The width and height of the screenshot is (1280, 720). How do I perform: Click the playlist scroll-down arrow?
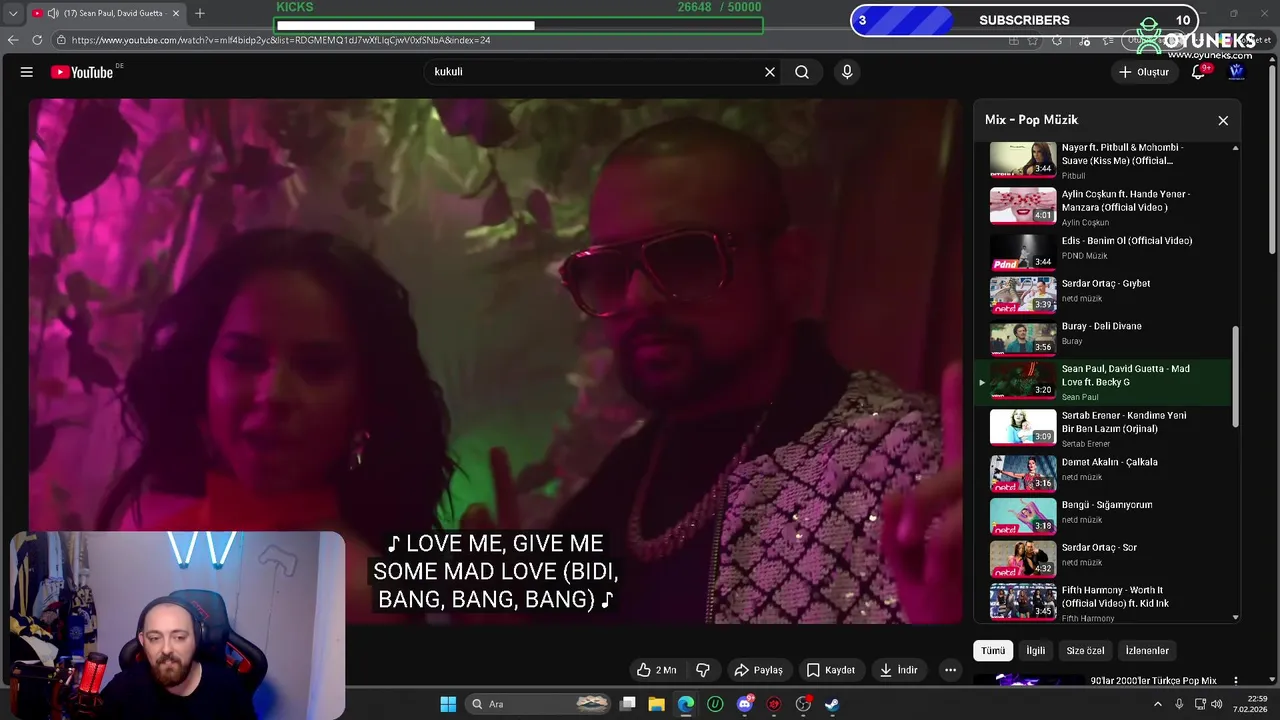click(x=1235, y=618)
